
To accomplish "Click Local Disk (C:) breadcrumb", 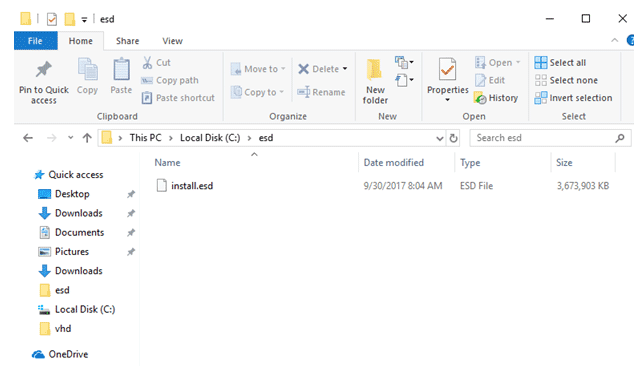I will 210,138.
